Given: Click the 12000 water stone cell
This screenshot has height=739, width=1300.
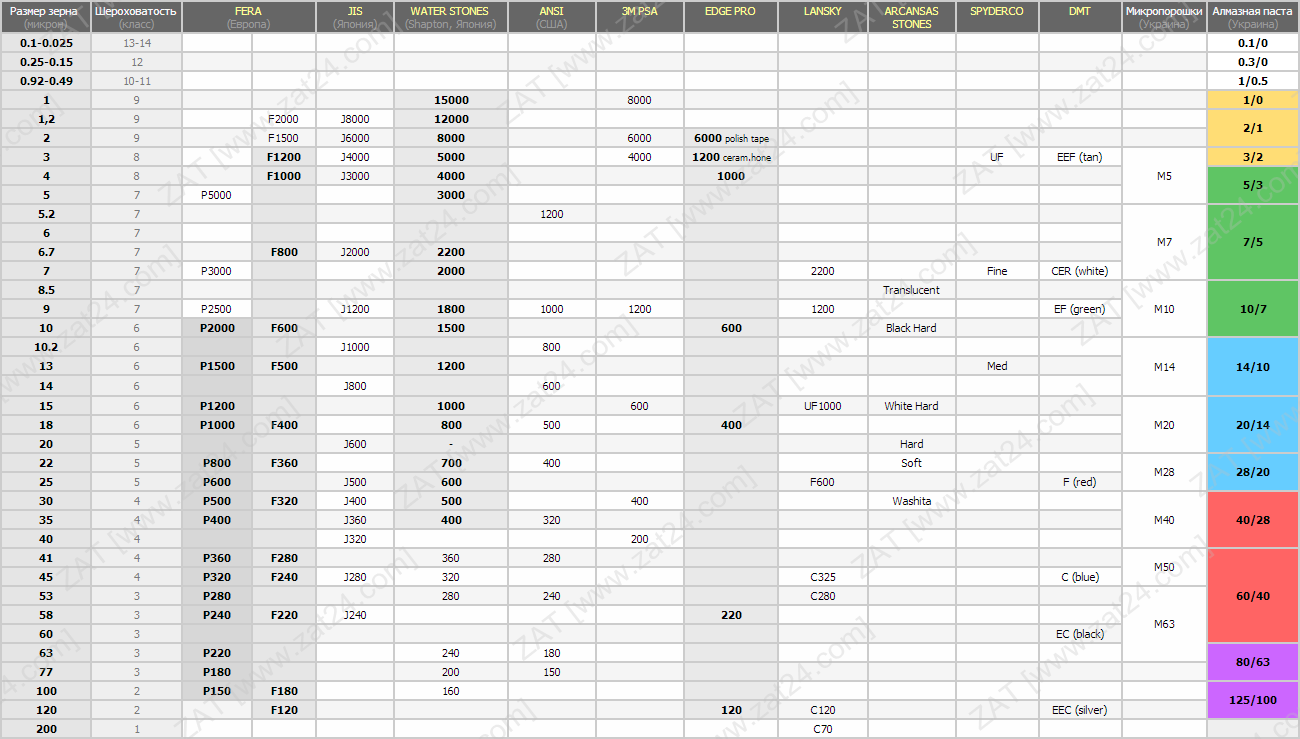Looking at the screenshot, I should click(451, 119).
